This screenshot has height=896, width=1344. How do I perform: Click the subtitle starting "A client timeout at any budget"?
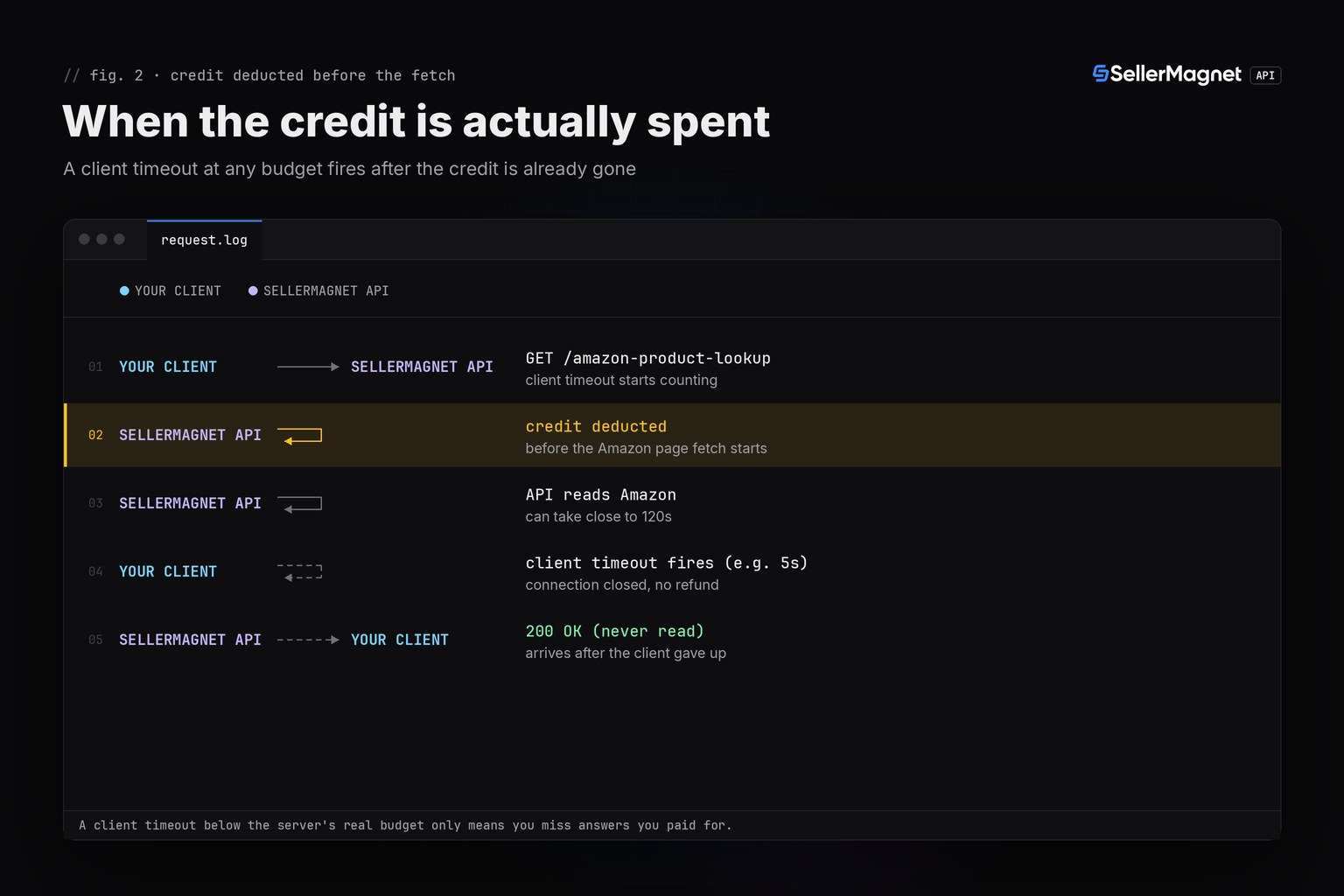(x=349, y=169)
